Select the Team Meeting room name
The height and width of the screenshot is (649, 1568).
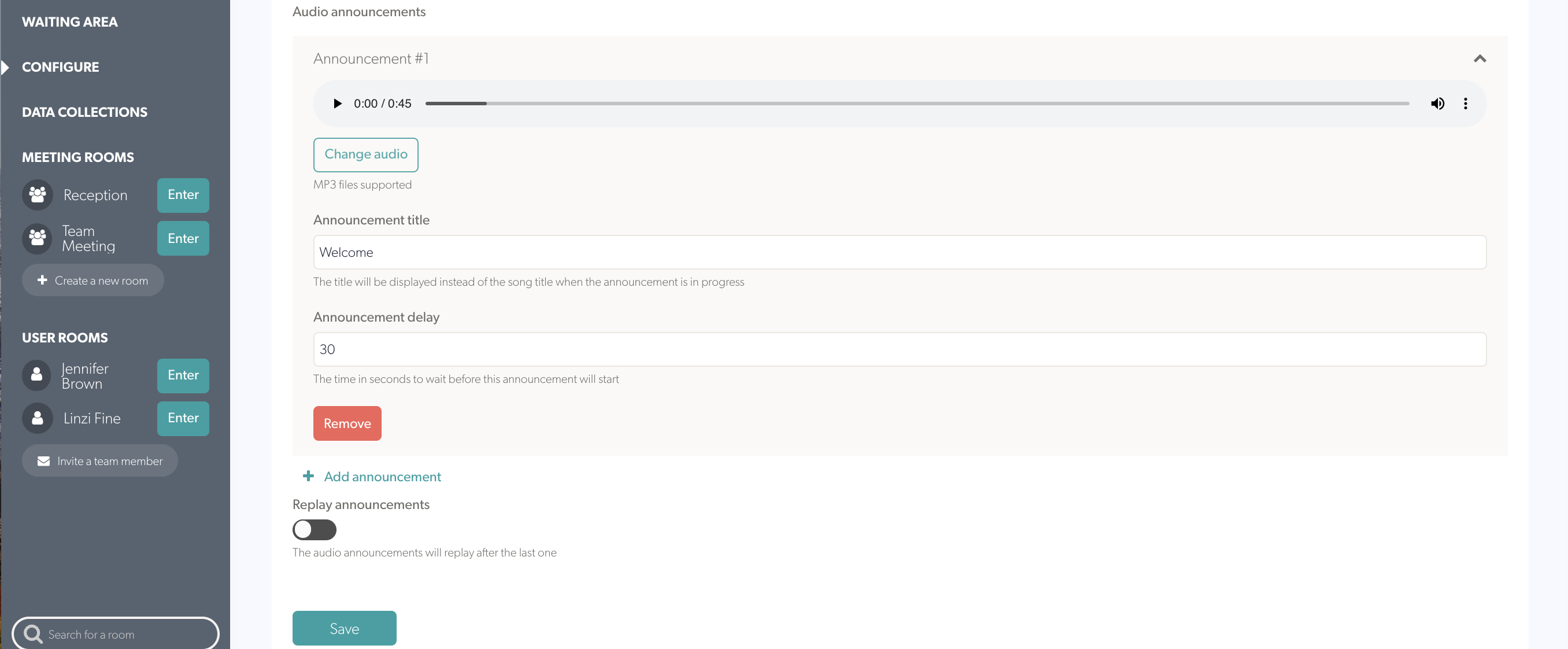[x=88, y=239]
